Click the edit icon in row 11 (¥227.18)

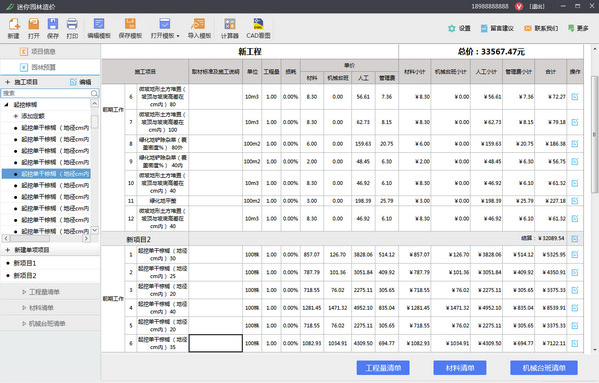click(x=575, y=201)
